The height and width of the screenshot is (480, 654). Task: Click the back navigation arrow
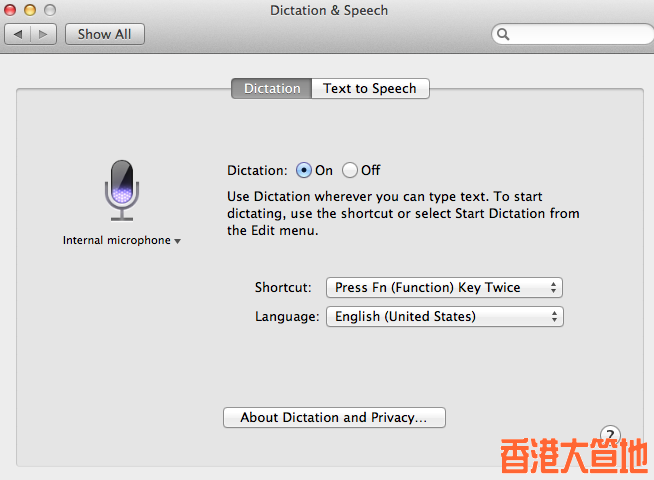pos(18,34)
